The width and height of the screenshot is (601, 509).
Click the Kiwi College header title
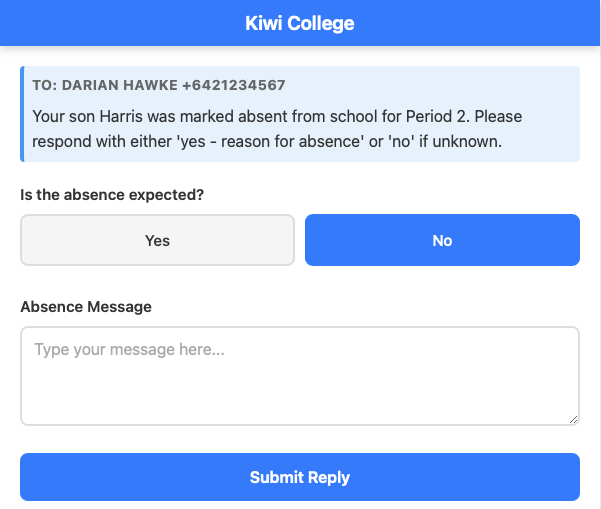[300, 23]
